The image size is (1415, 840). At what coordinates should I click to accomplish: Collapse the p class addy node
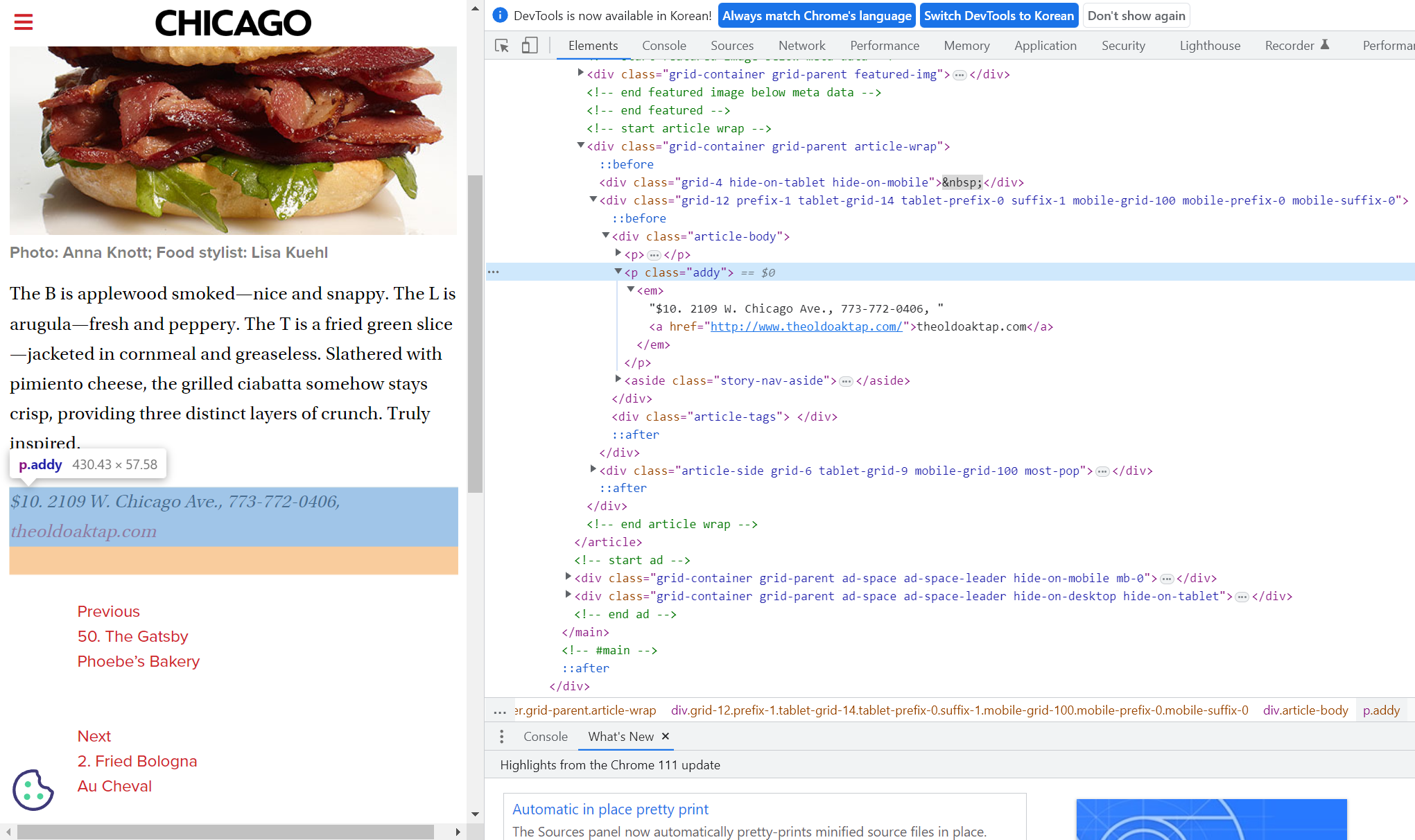(618, 272)
